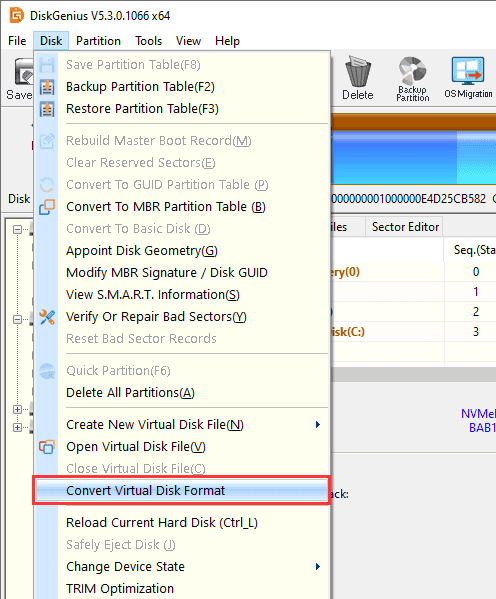Expand the Change Device State submenu
496x599 pixels.
pyautogui.click(x=182, y=567)
